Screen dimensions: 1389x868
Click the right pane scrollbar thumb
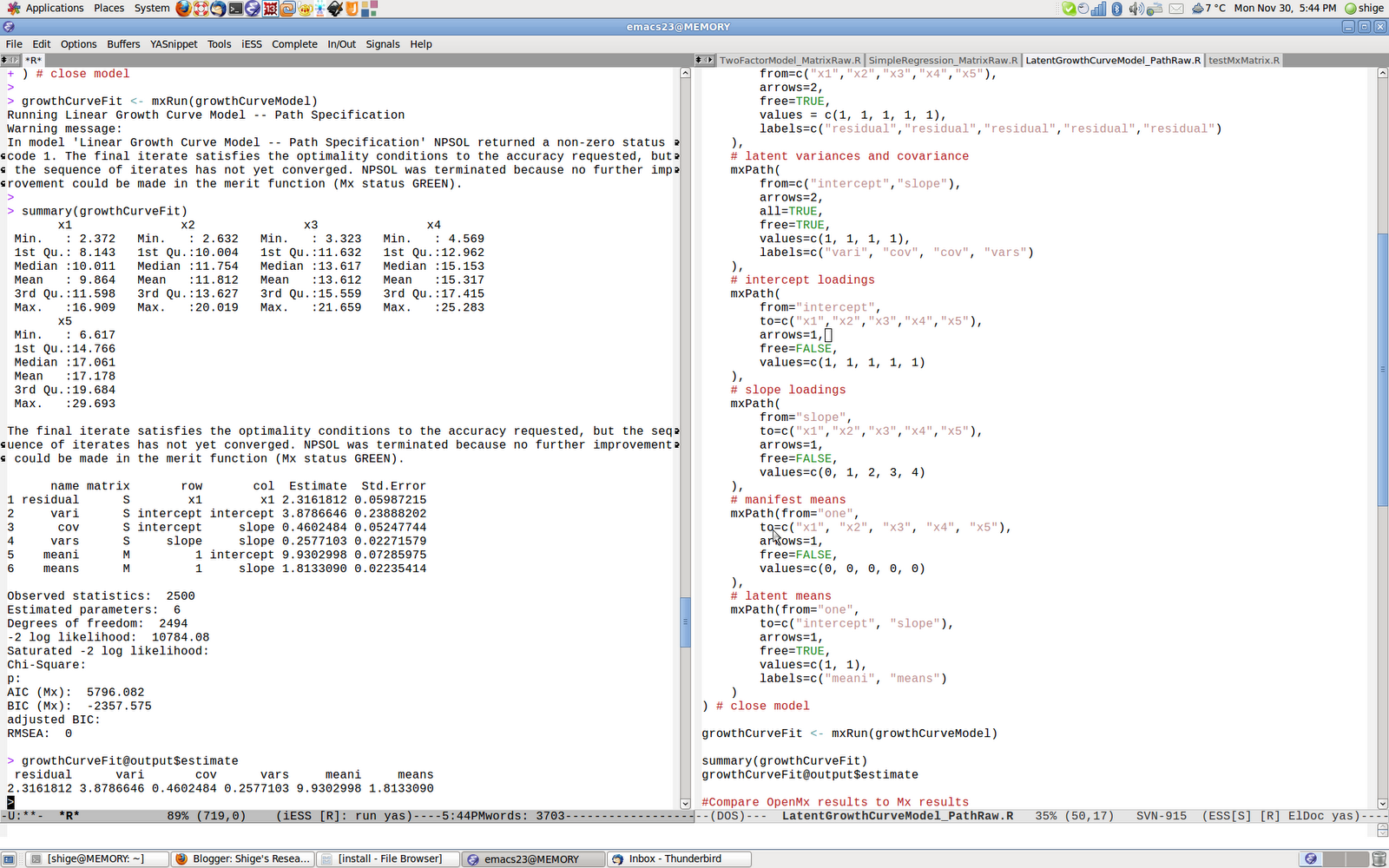click(x=1383, y=371)
